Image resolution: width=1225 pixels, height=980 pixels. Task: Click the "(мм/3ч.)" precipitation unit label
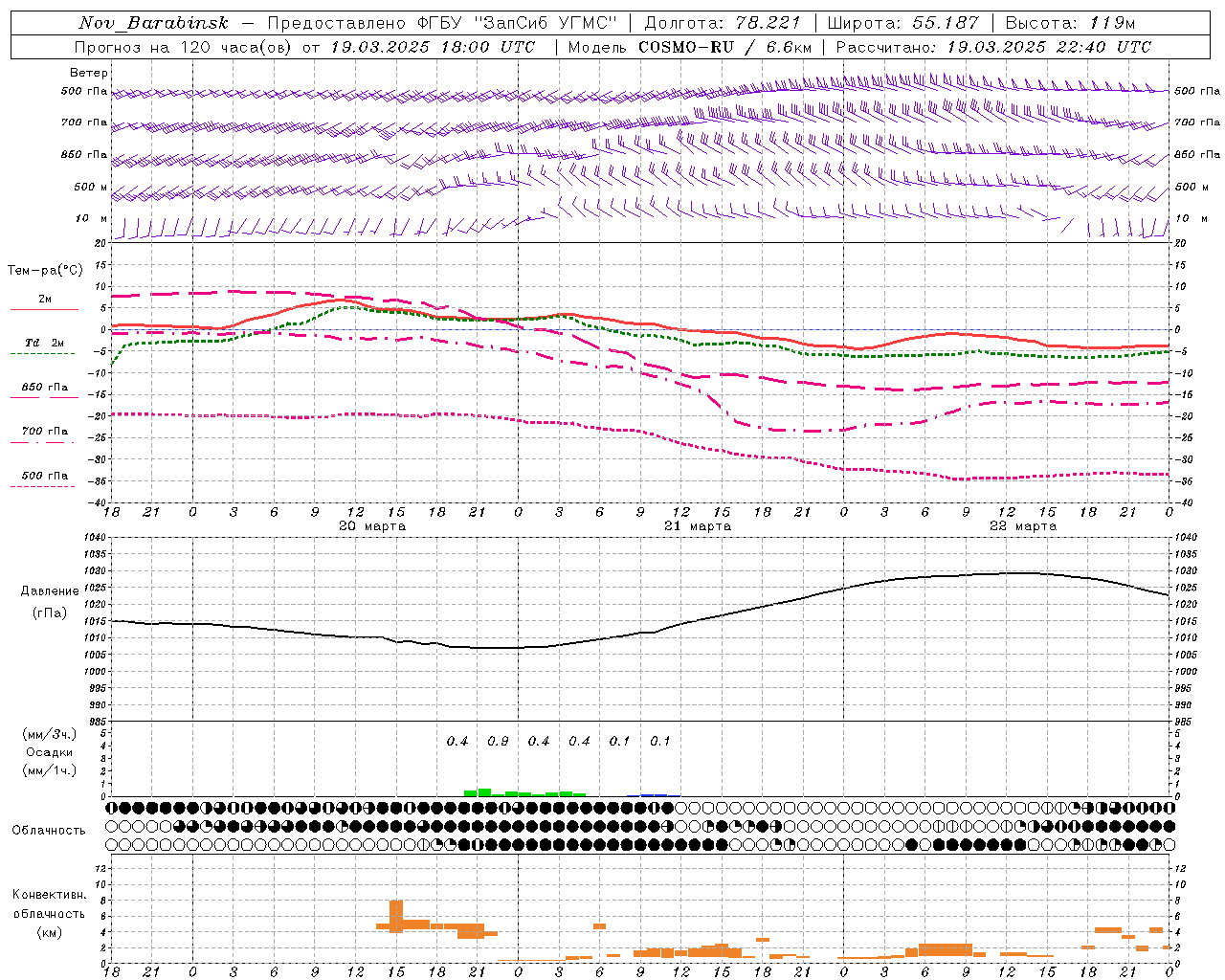(x=50, y=735)
